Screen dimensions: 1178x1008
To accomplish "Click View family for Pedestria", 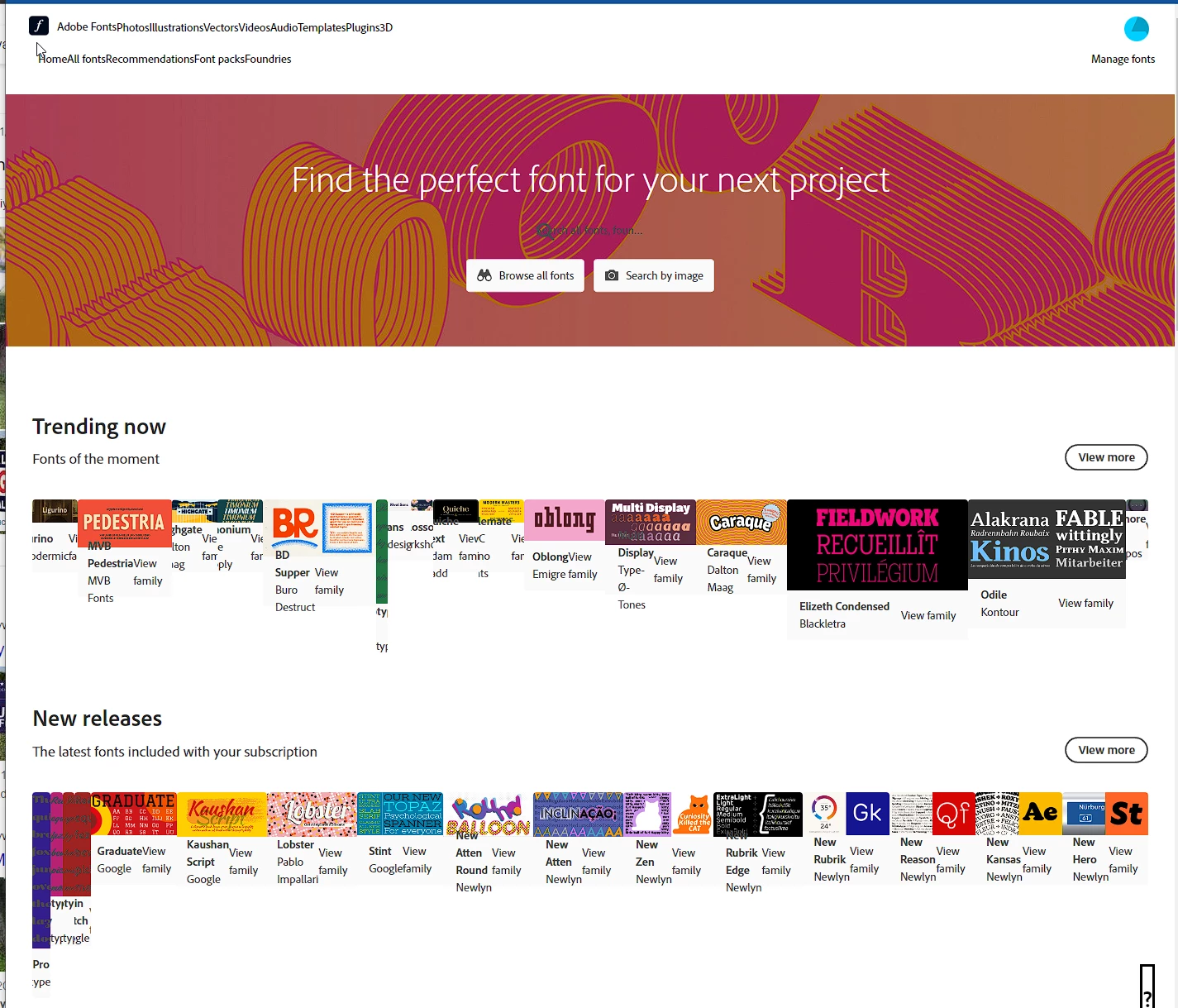I will point(147,572).
